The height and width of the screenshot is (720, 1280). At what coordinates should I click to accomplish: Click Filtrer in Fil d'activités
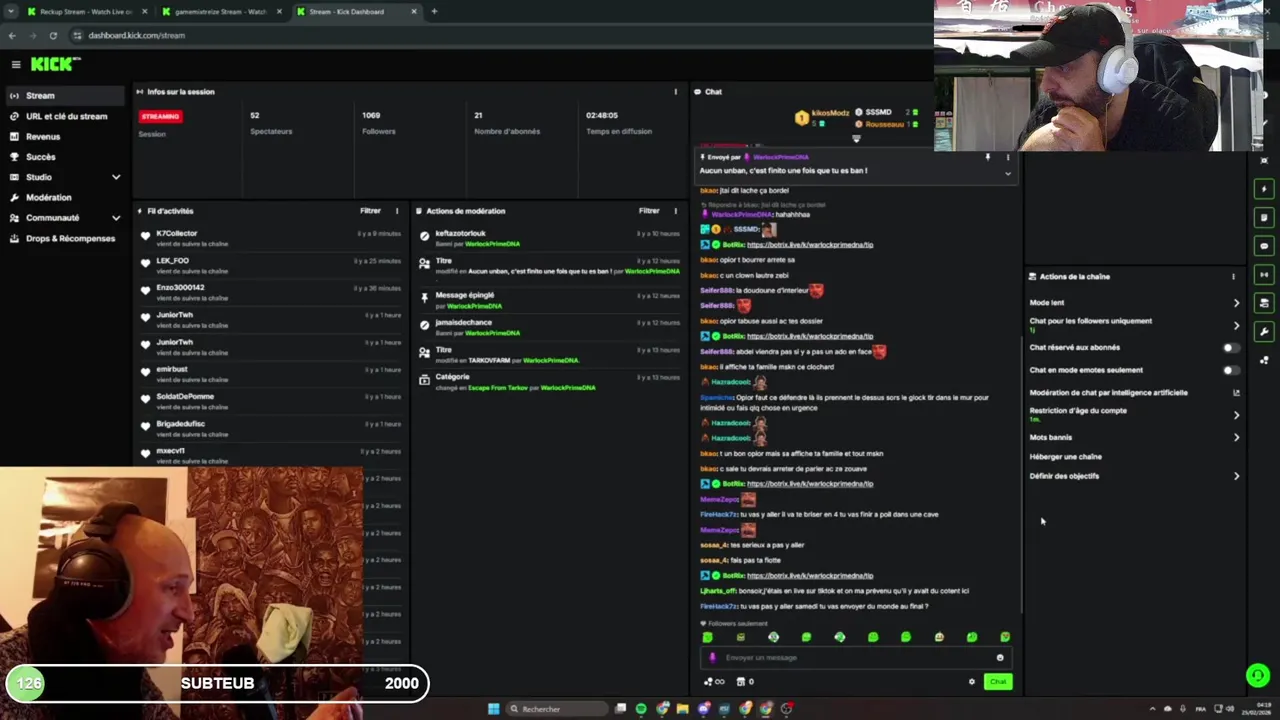[370, 211]
